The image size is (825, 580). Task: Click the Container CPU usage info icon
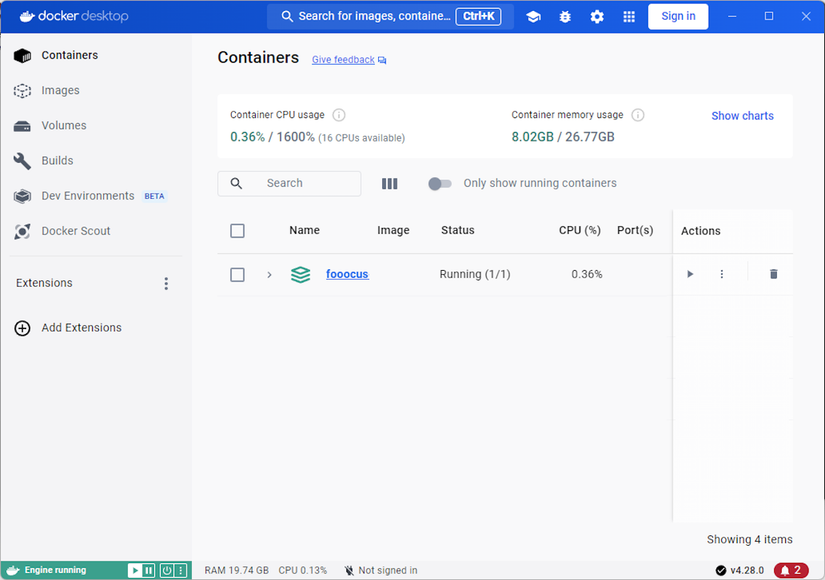339,115
